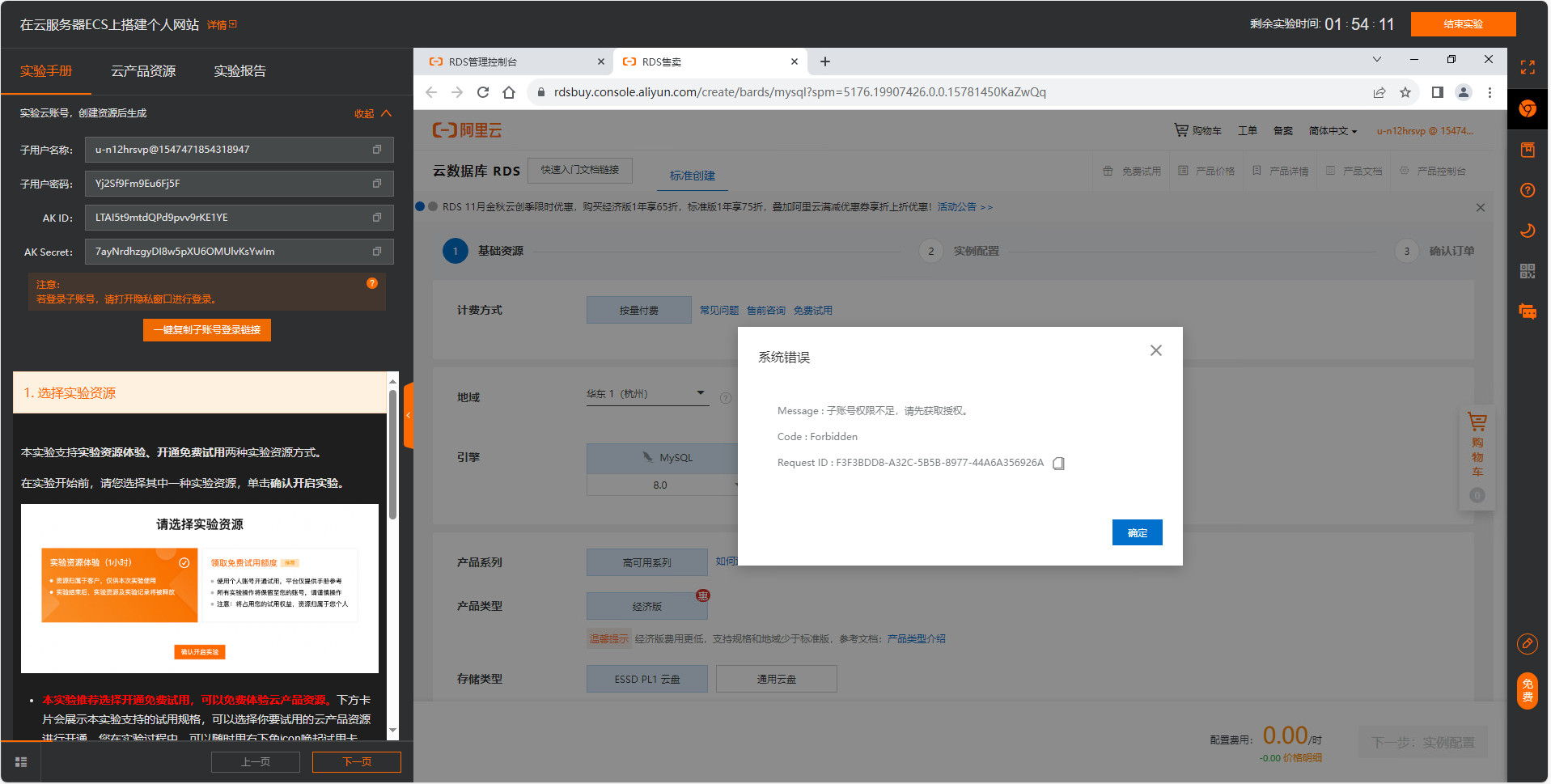Copy the Request ID in error dialog

(1058, 464)
